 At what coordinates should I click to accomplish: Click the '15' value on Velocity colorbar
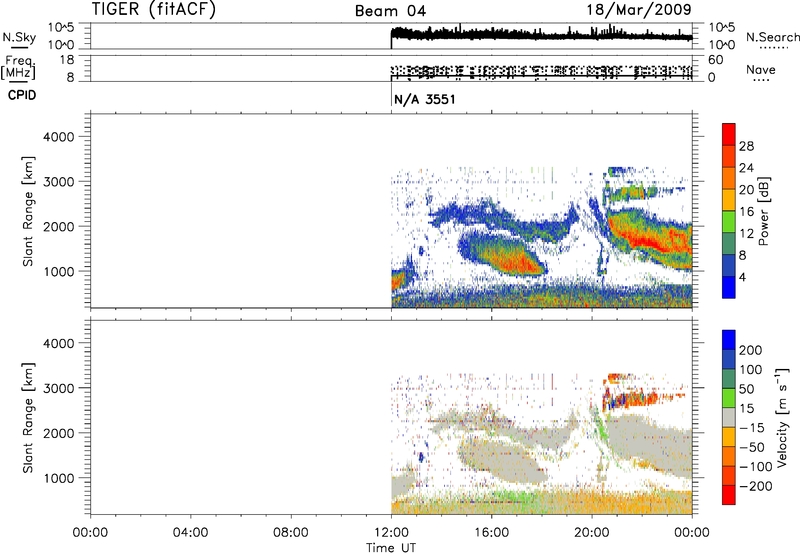pyautogui.click(x=746, y=408)
